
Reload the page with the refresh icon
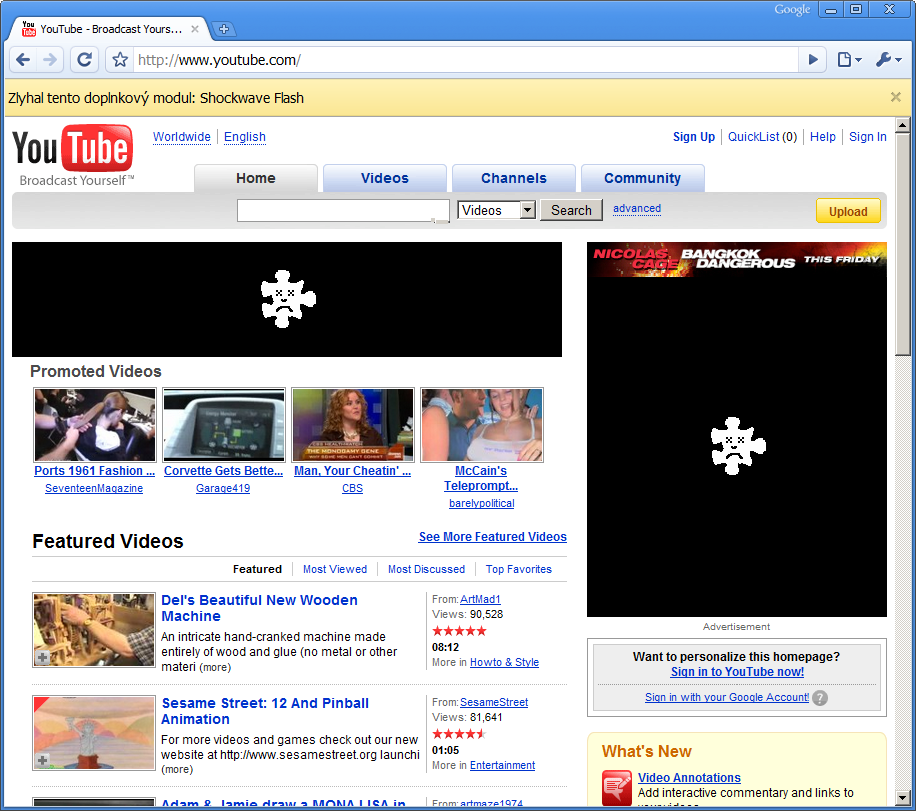coord(84,60)
